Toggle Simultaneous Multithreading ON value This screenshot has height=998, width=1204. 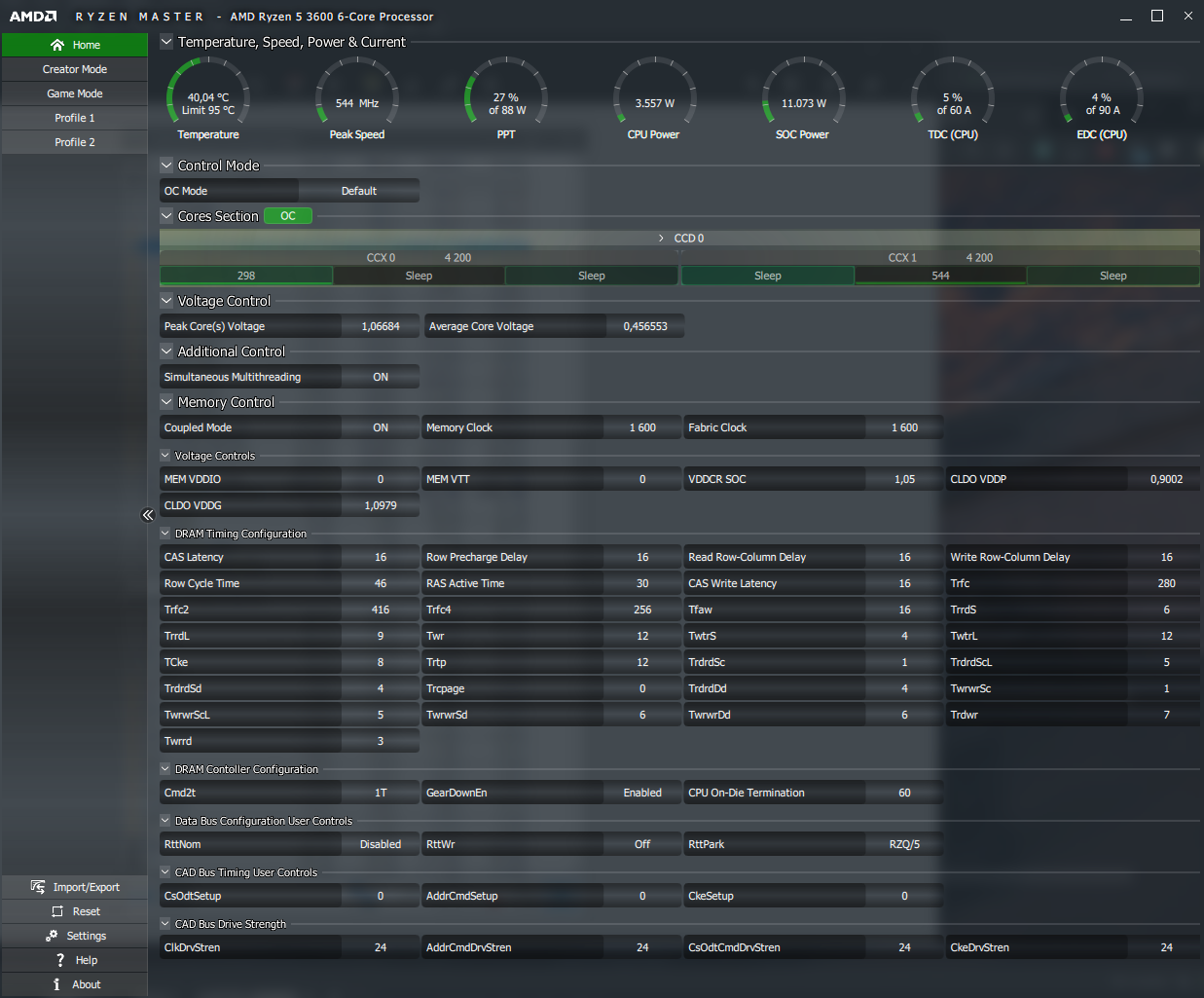[381, 377]
